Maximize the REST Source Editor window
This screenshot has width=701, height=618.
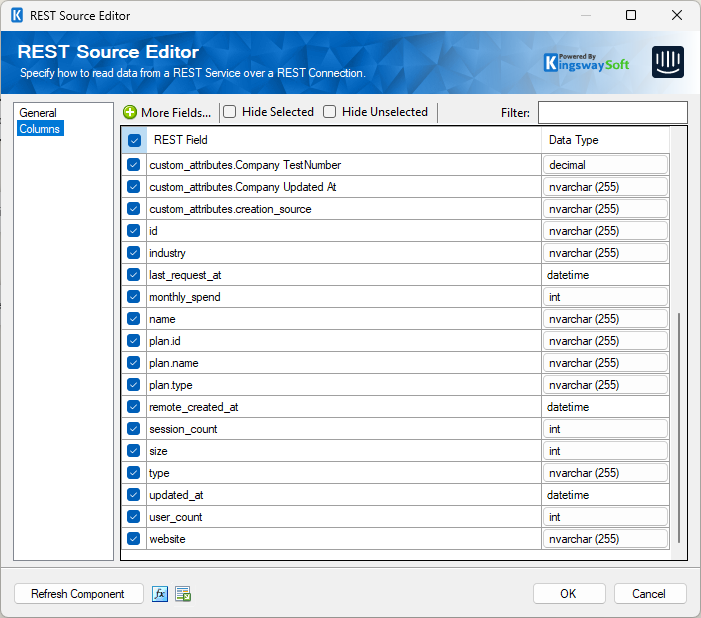coord(631,16)
